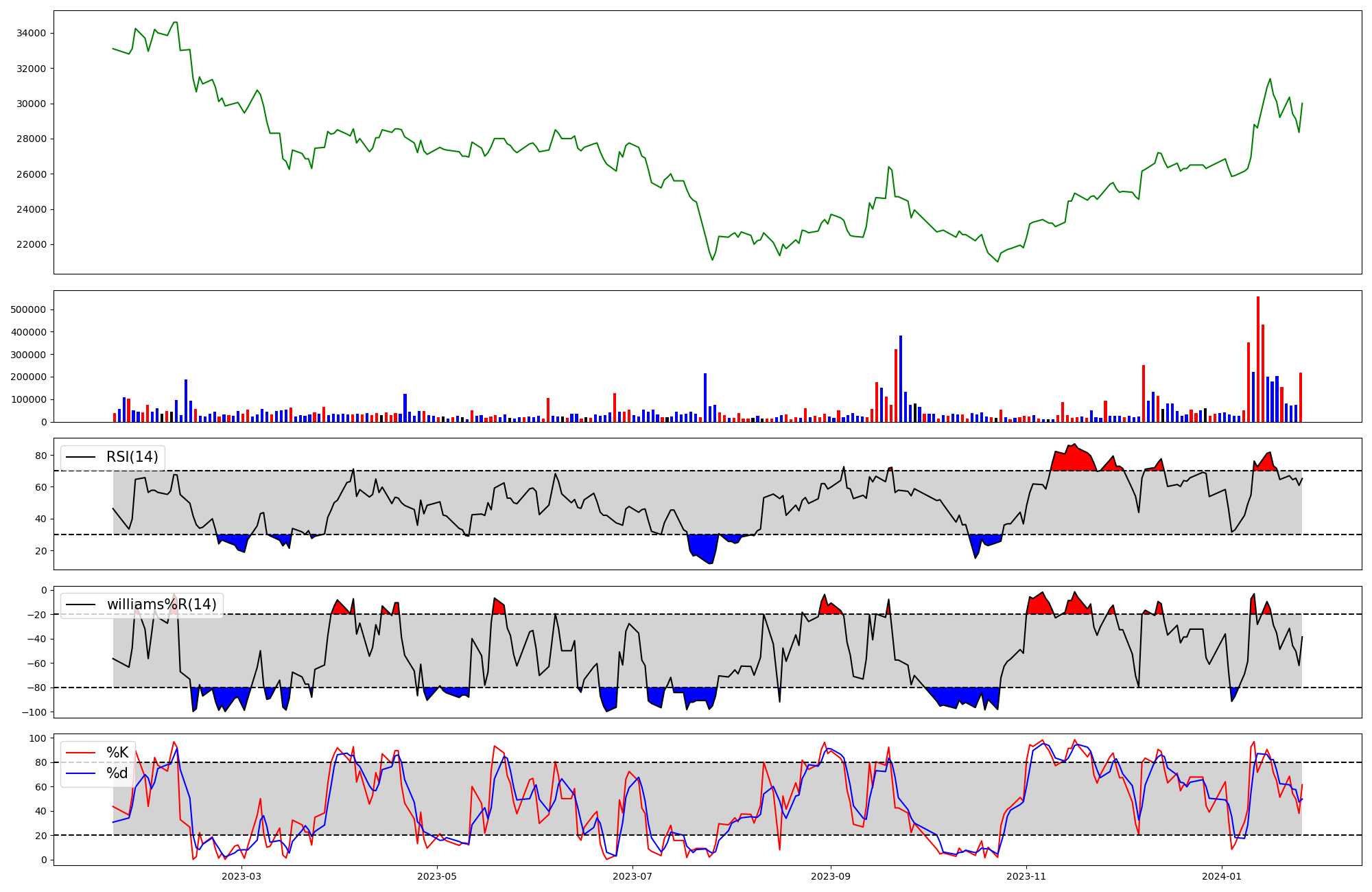The height and width of the screenshot is (892, 1372).
Task: Click the 34000 price axis tick label
Action: click(32, 33)
